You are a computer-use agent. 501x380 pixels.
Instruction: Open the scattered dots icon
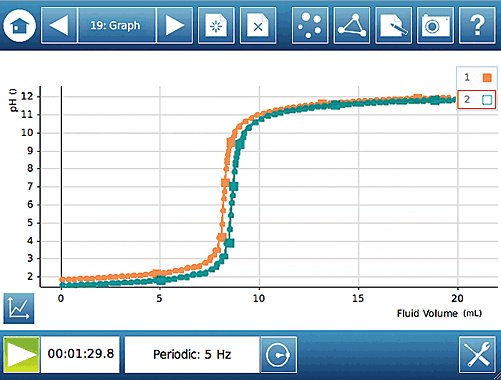pos(310,26)
